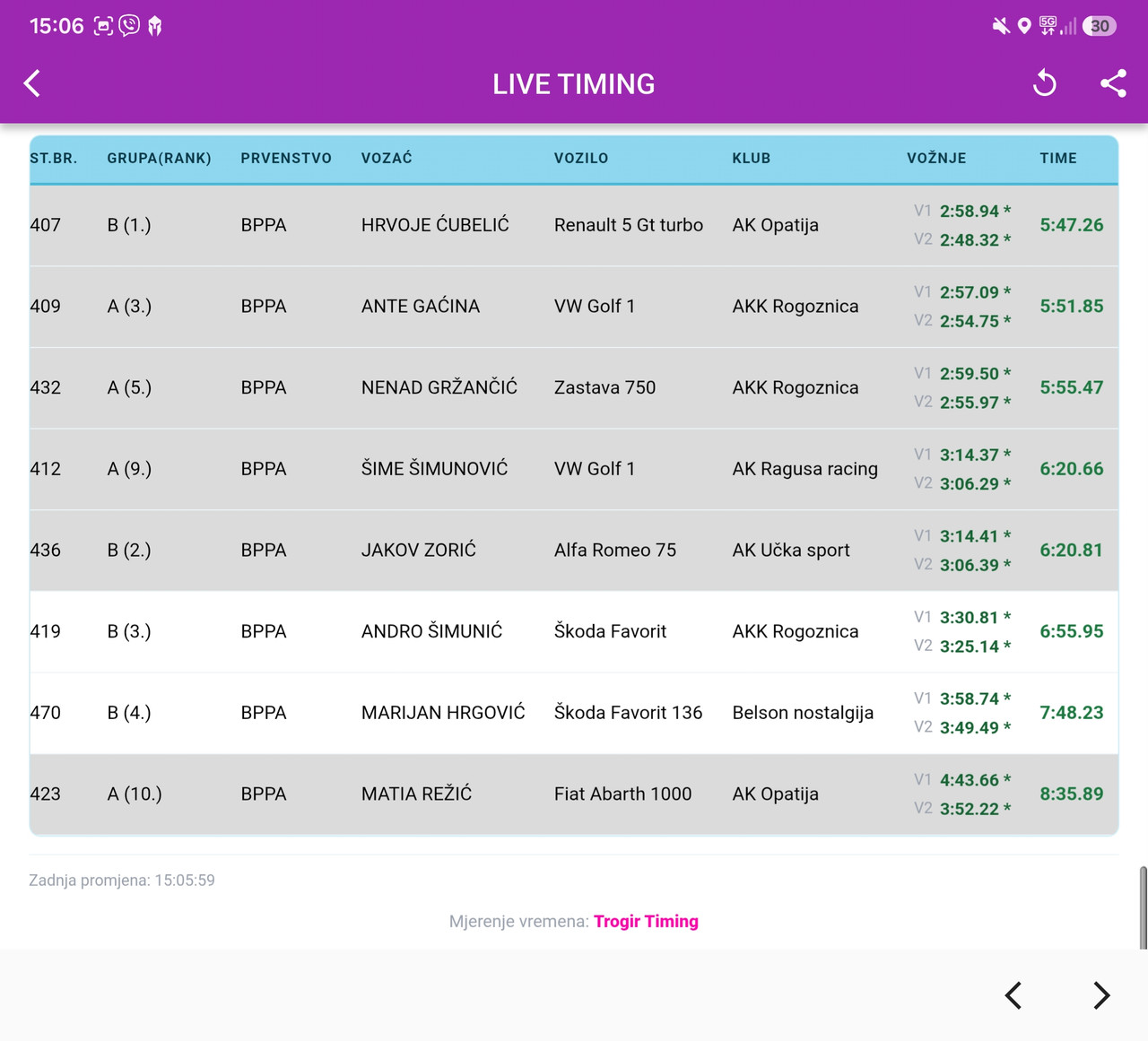Refresh the live timing results
The height and width of the screenshot is (1041, 1148).
tap(1045, 83)
